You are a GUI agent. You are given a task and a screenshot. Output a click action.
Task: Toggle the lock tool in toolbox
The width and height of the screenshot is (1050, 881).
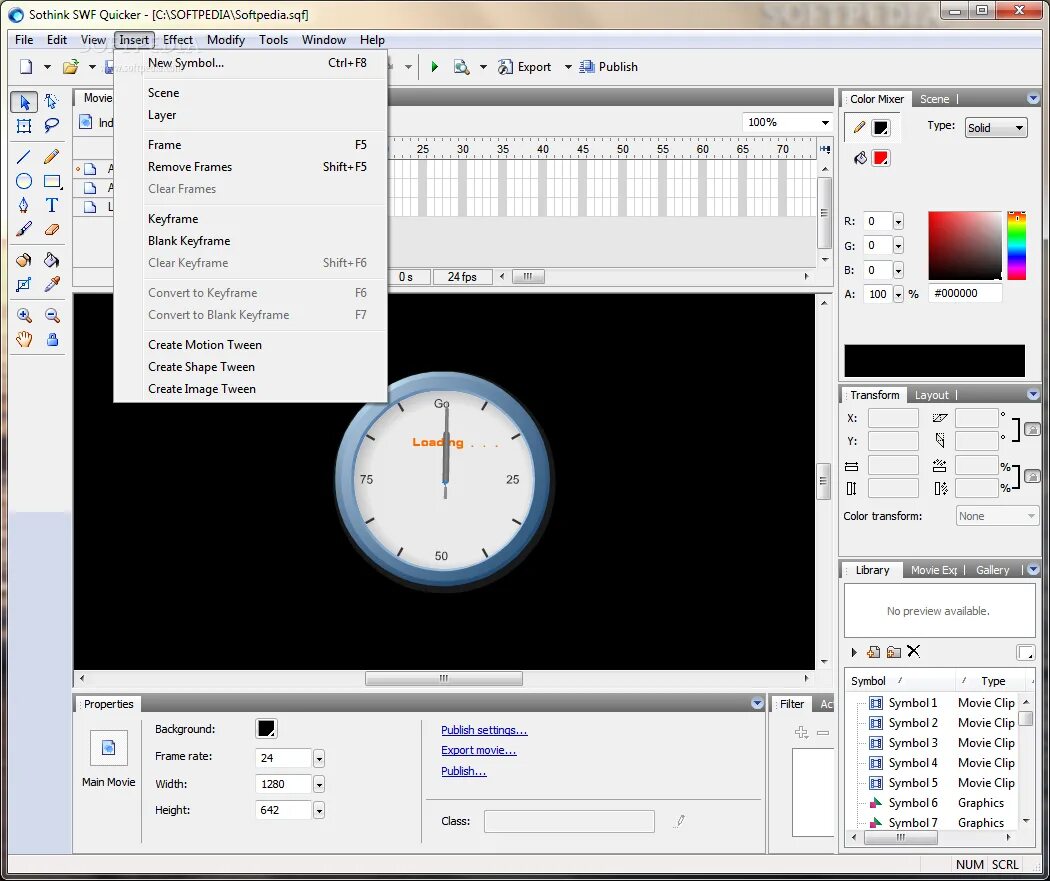tap(52, 339)
